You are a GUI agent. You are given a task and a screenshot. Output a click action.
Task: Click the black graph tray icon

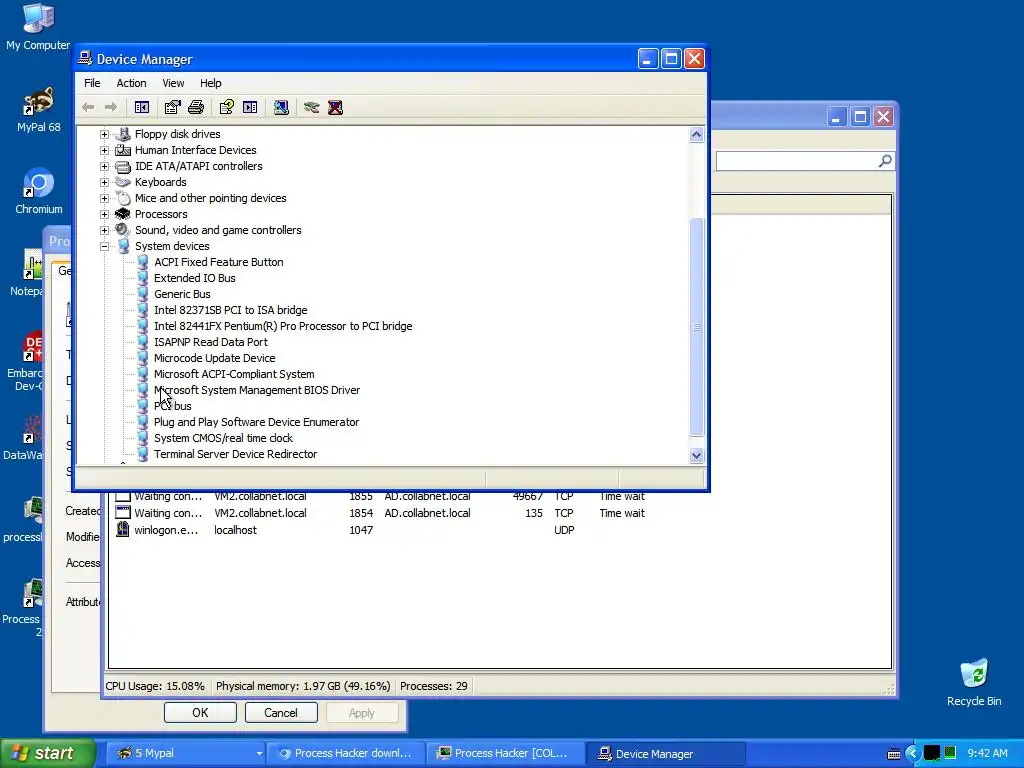[x=932, y=753]
